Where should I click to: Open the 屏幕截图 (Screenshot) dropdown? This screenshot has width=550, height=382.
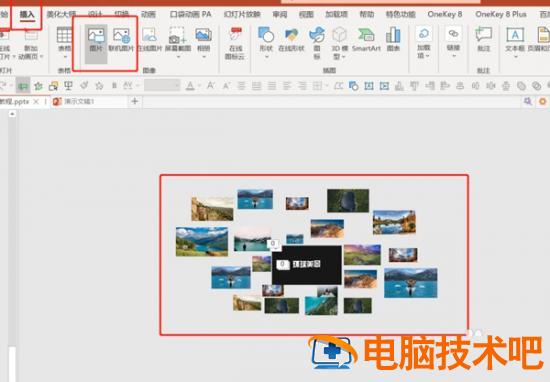click(x=178, y=42)
